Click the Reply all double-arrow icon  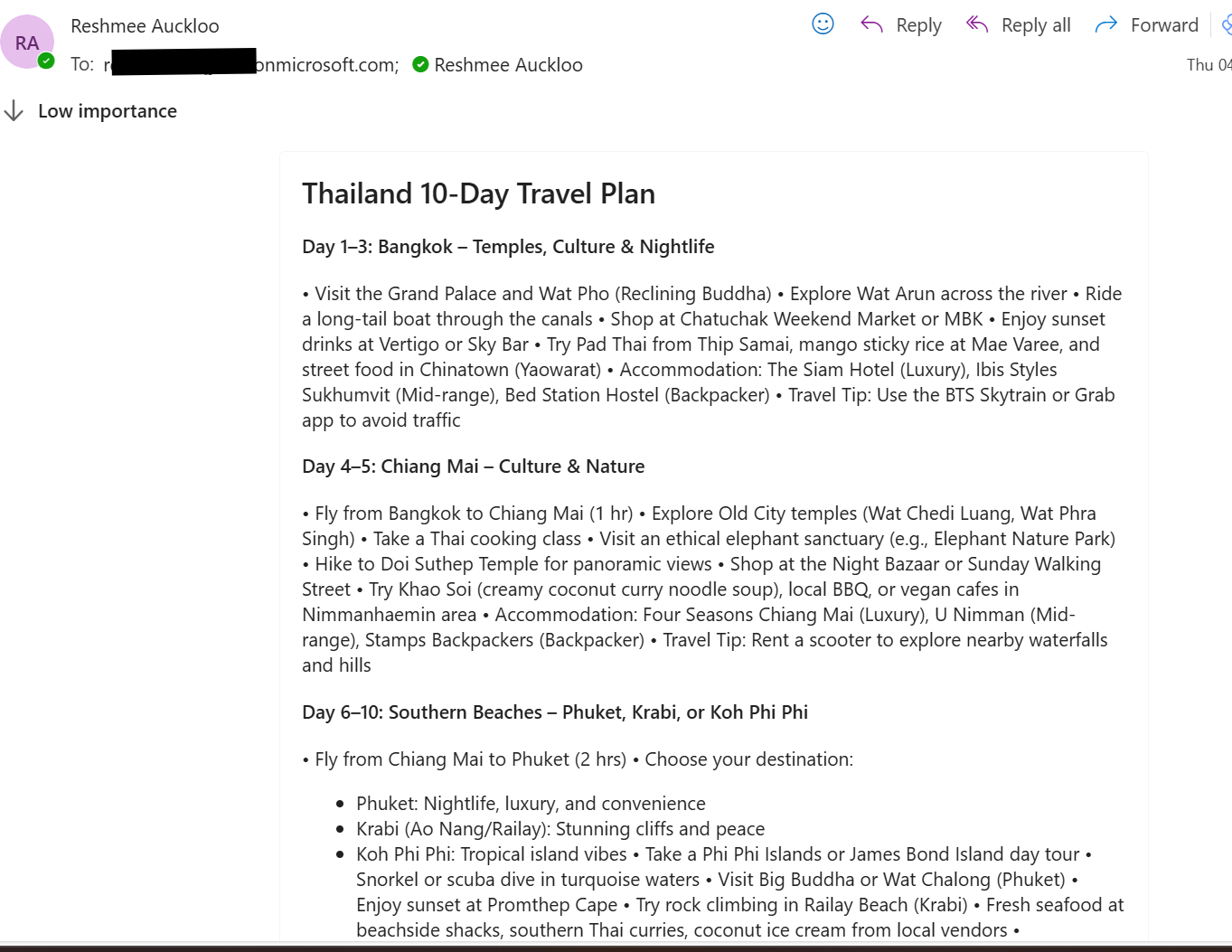[976, 24]
